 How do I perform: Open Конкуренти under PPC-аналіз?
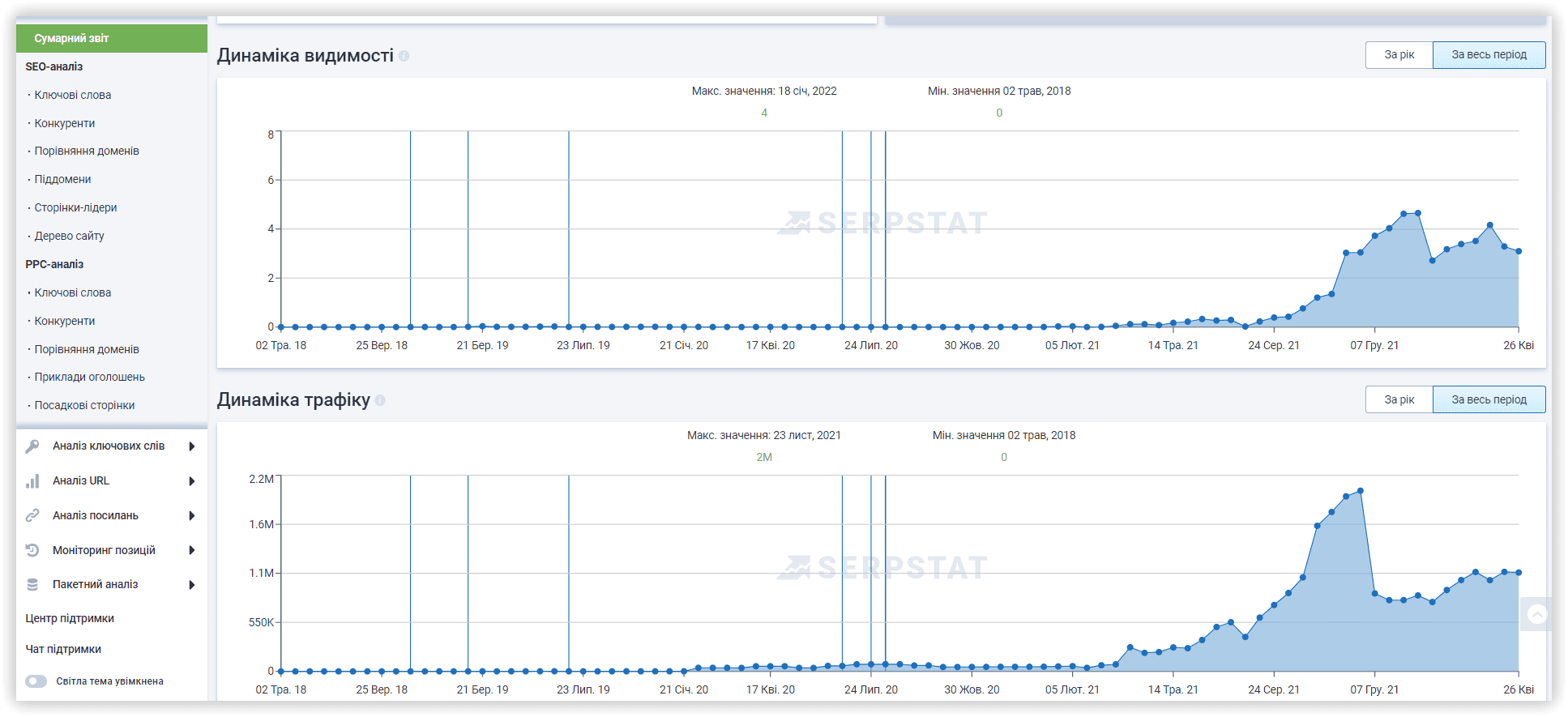click(65, 321)
